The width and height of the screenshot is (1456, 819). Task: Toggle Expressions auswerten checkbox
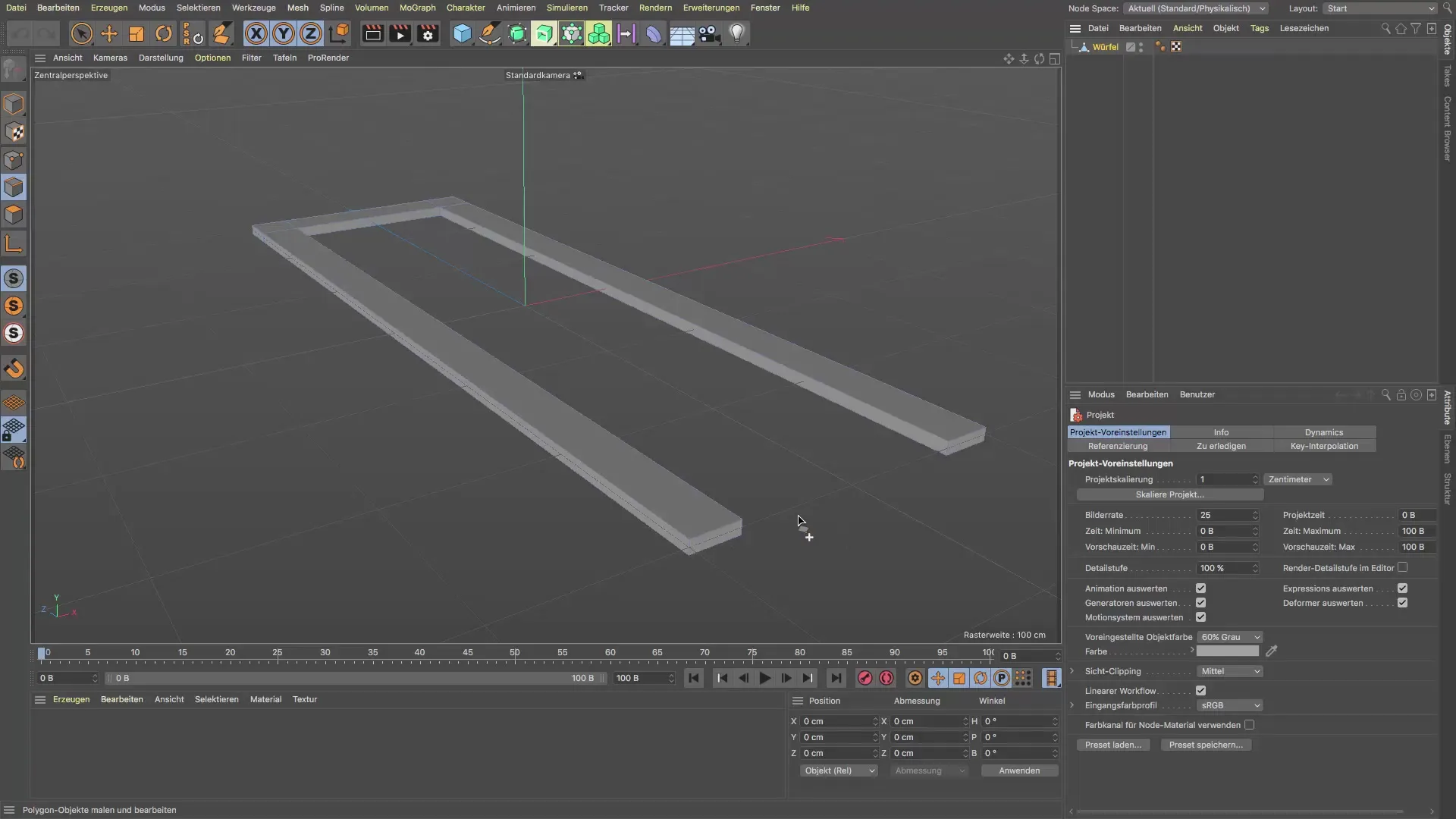pos(1402,588)
